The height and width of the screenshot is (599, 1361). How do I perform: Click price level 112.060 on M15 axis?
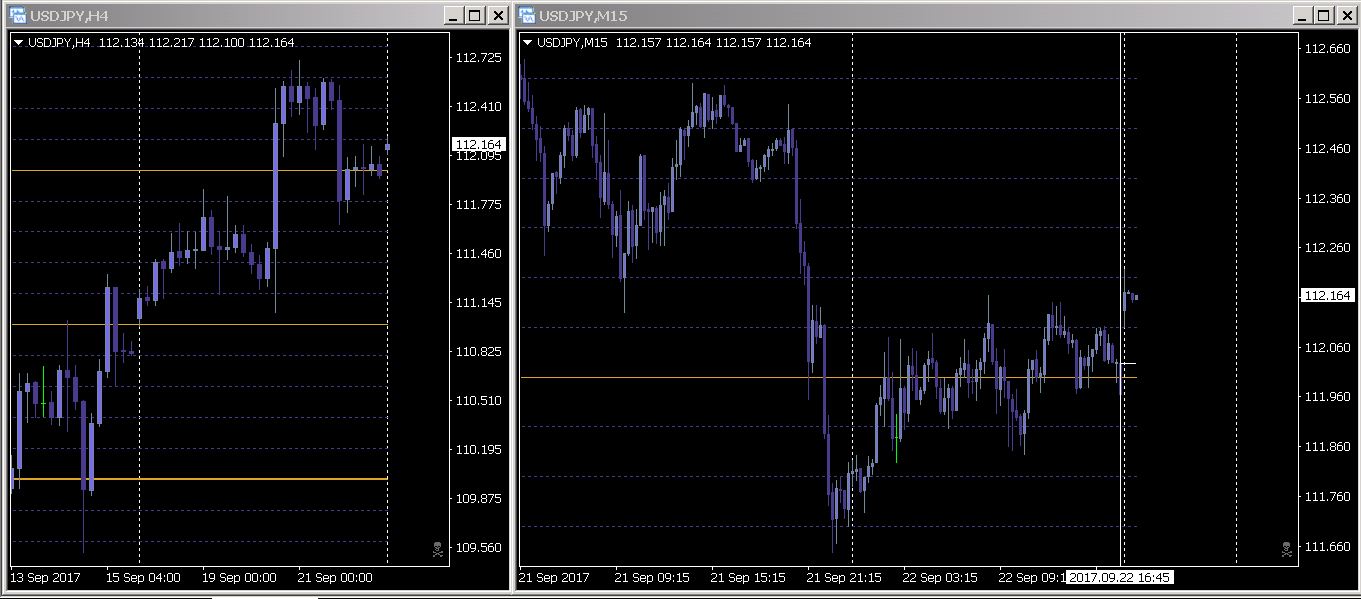(1327, 347)
